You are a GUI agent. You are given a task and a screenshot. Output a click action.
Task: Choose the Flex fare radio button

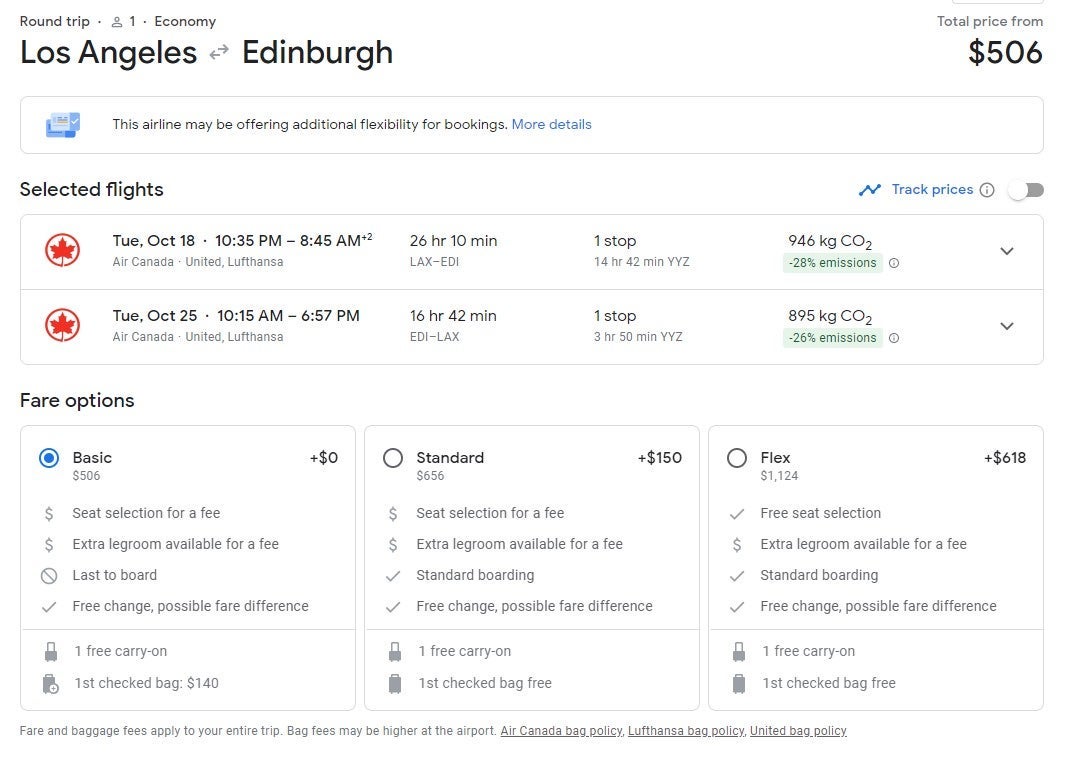pos(737,458)
